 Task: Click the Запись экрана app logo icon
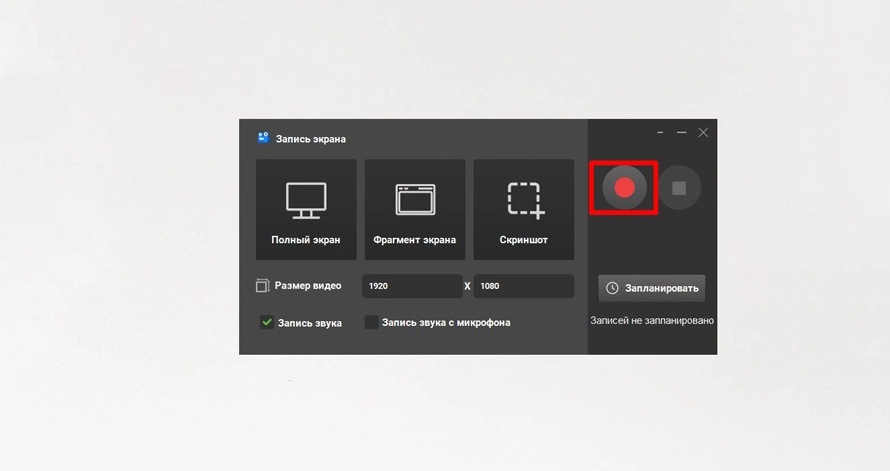click(263, 138)
